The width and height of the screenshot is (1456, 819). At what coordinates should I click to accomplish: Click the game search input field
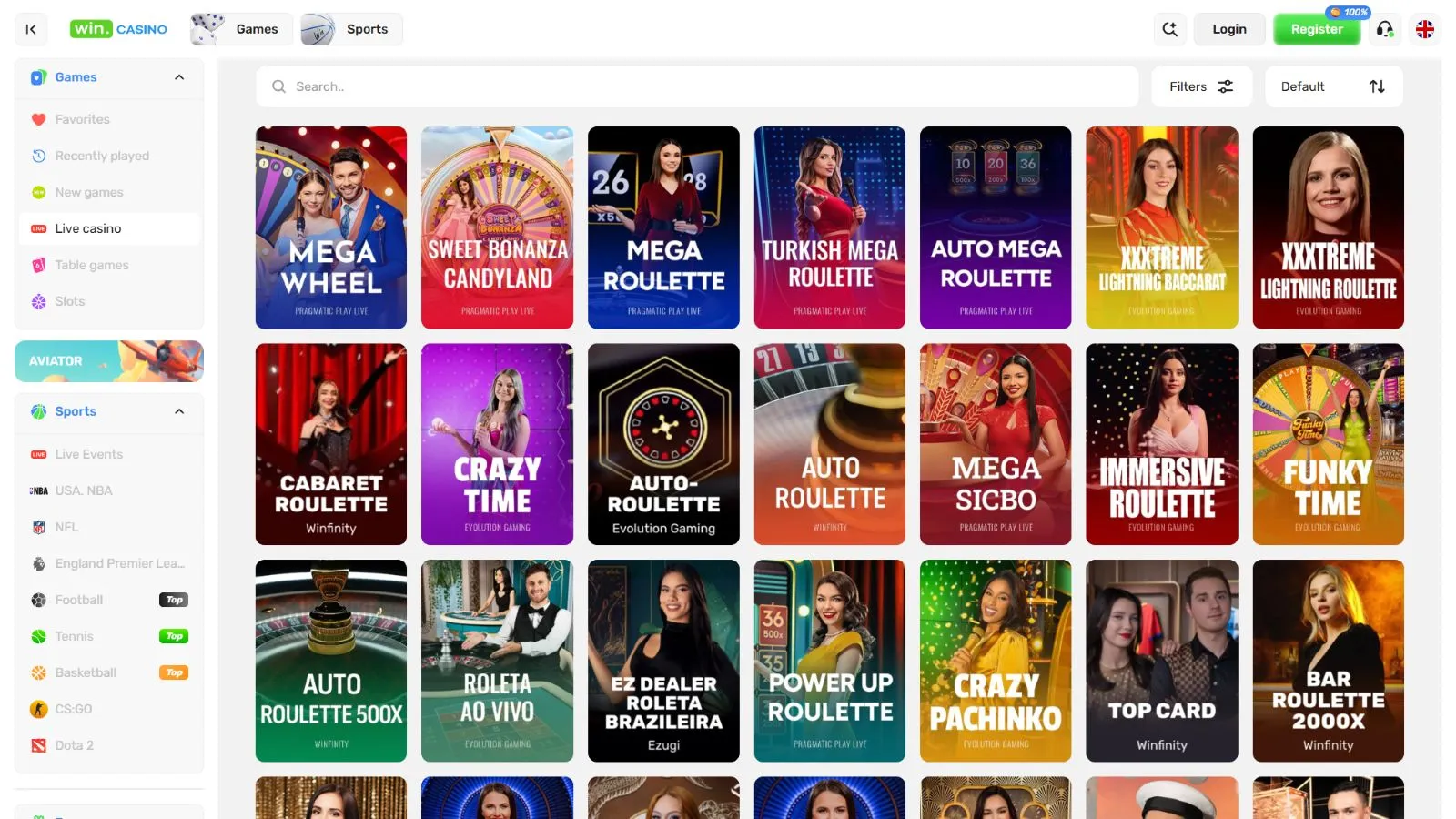696,86
